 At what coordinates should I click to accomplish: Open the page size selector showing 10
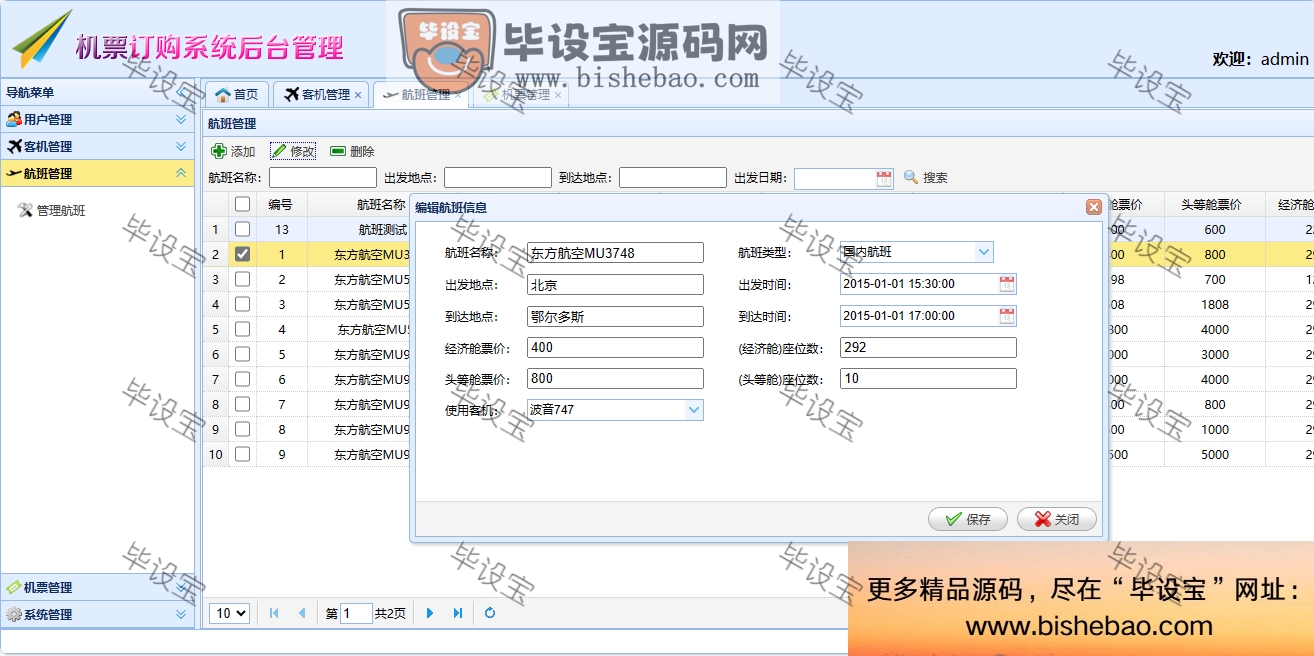tap(229, 613)
